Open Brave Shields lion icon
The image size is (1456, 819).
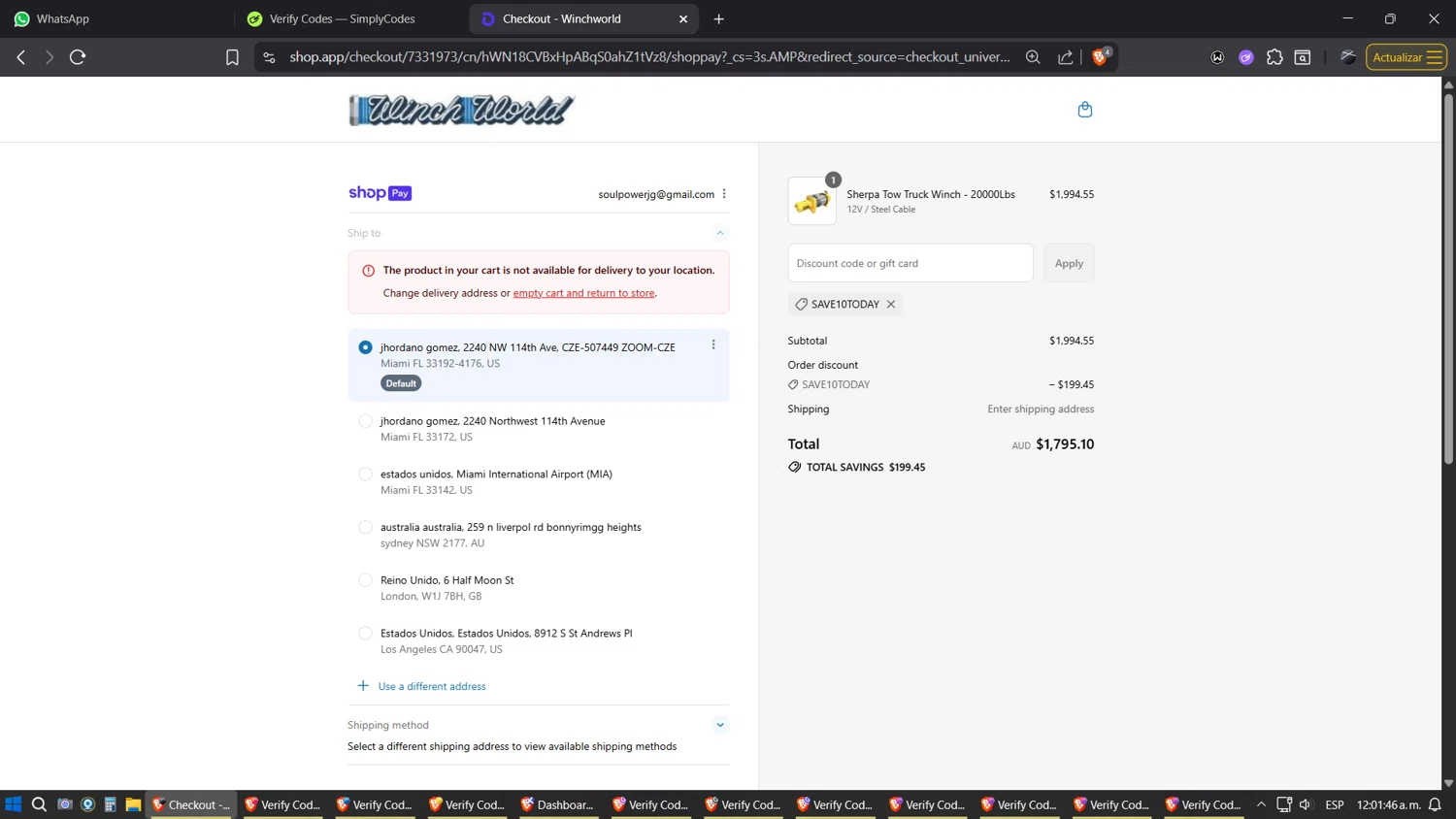point(1101,56)
